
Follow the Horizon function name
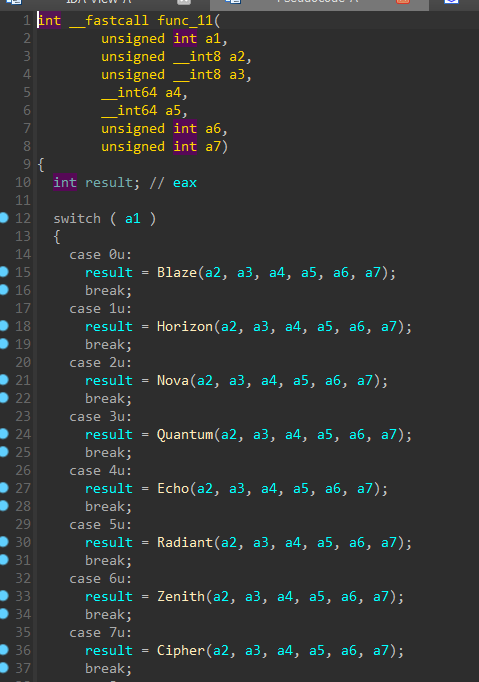tap(185, 326)
